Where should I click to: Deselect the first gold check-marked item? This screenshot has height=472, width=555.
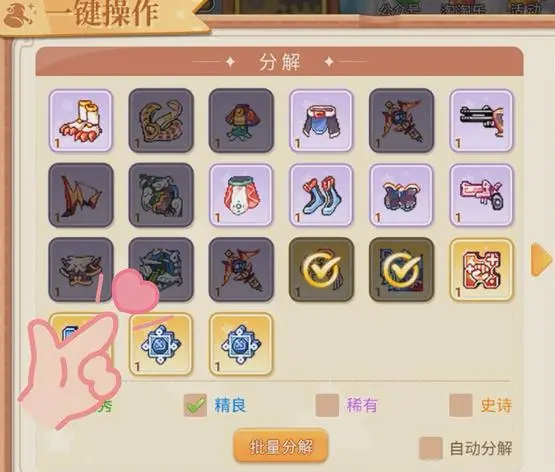[321, 270]
